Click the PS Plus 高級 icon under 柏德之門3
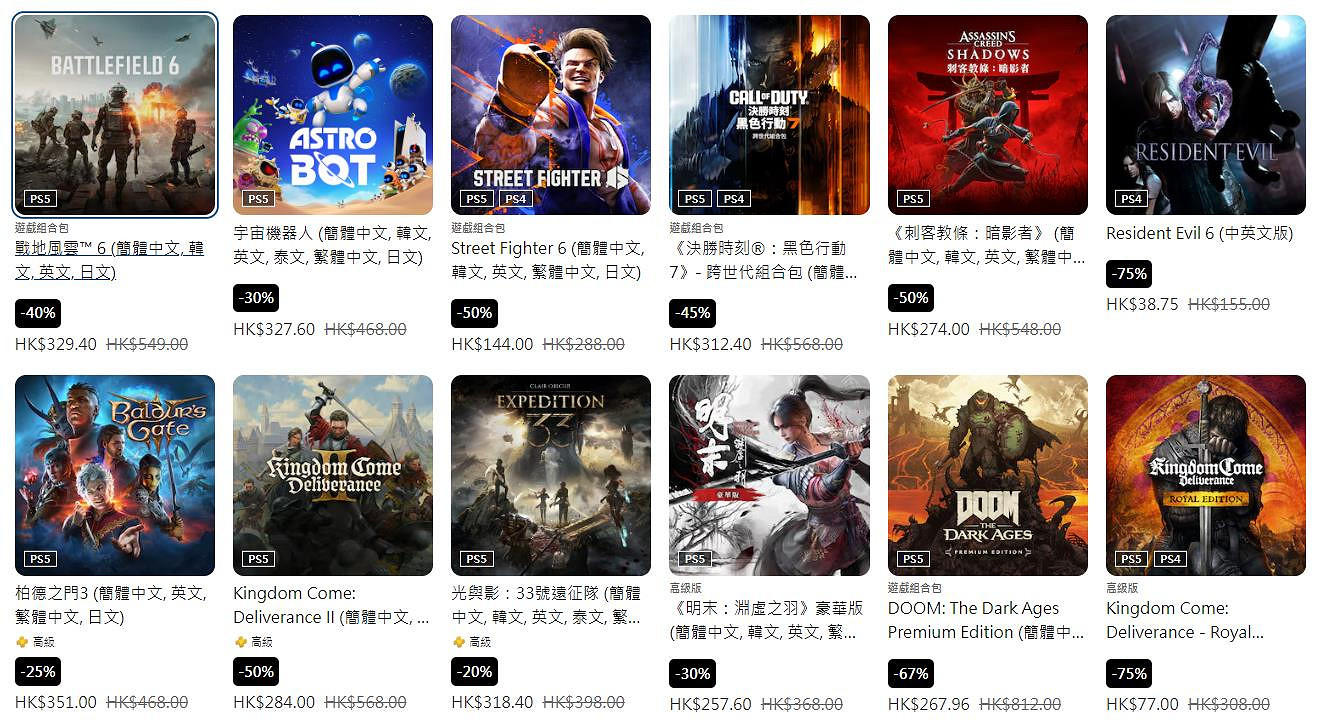The width and height of the screenshot is (1321, 725). pyautogui.click(x=21, y=642)
